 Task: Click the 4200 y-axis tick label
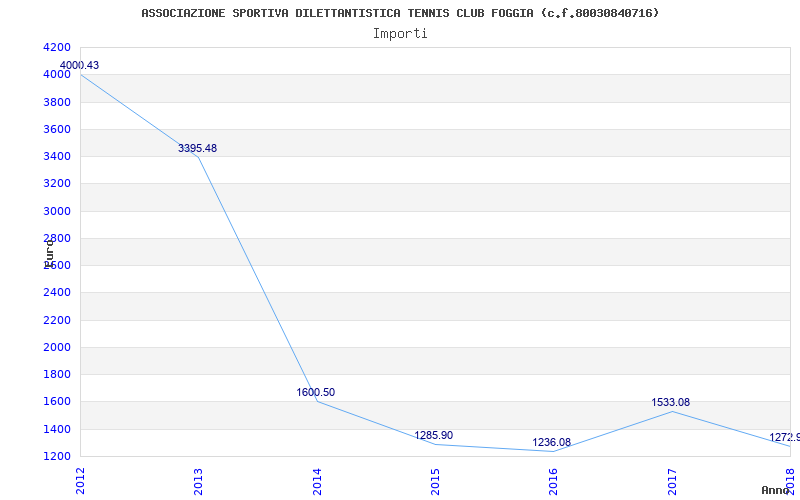pyautogui.click(x=57, y=47)
